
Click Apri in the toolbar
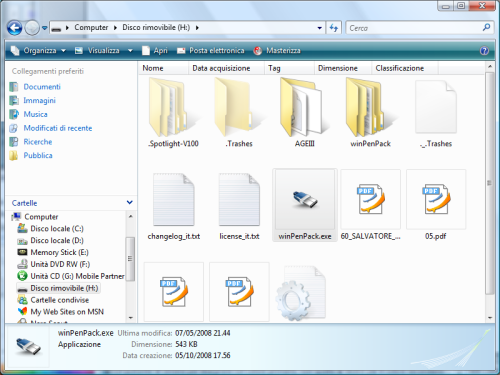(x=155, y=51)
